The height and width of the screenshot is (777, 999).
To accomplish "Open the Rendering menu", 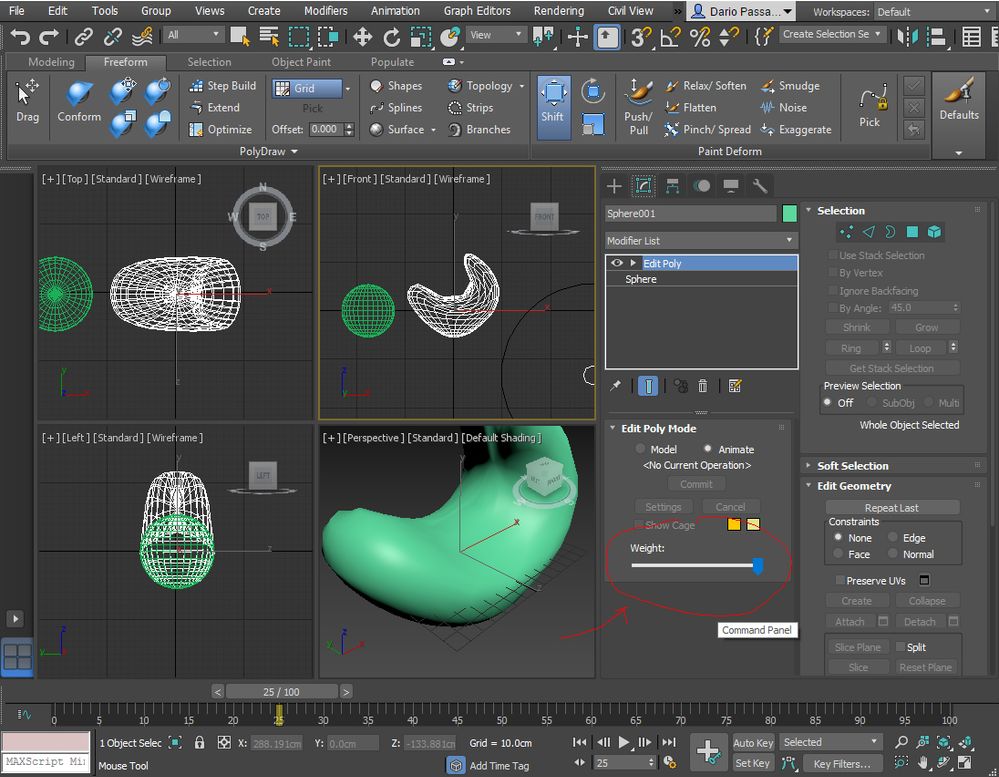I will [559, 11].
